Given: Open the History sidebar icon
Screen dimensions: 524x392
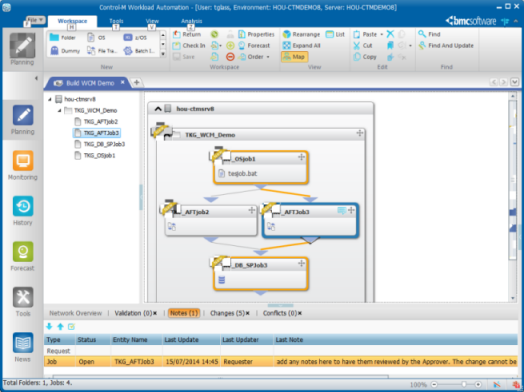Looking at the screenshot, I should click(x=23, y=206).
